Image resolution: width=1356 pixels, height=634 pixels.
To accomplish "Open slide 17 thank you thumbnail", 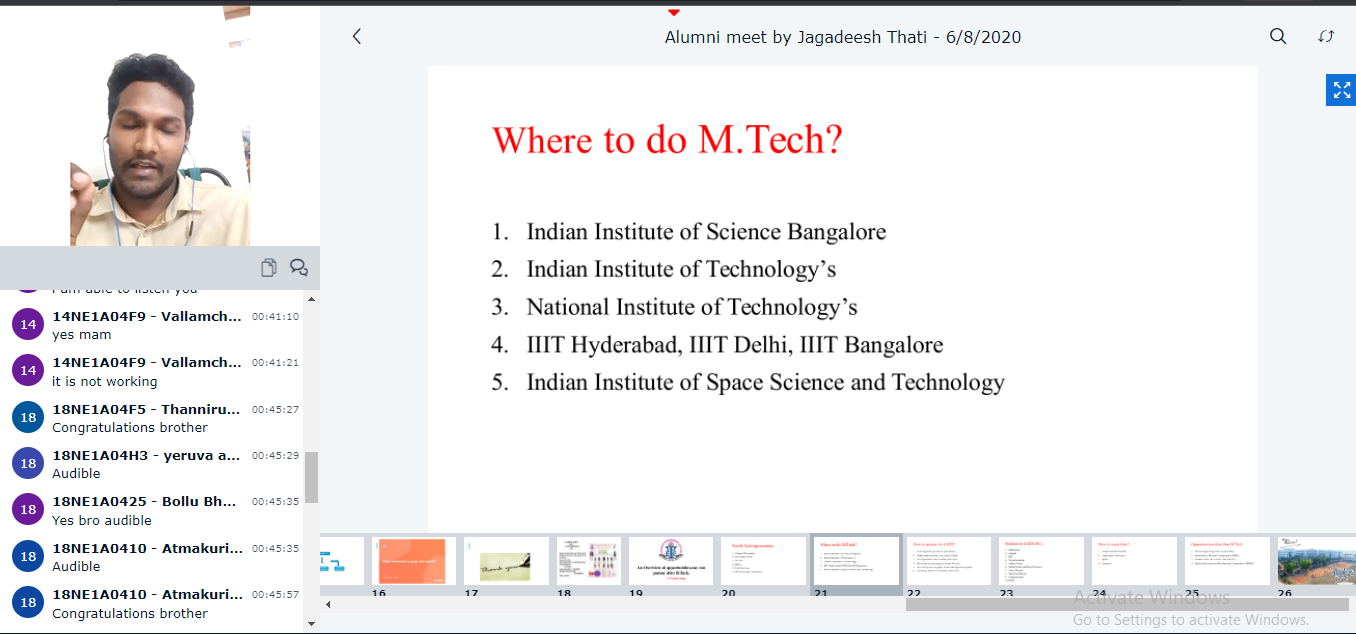I will [506, 561].
